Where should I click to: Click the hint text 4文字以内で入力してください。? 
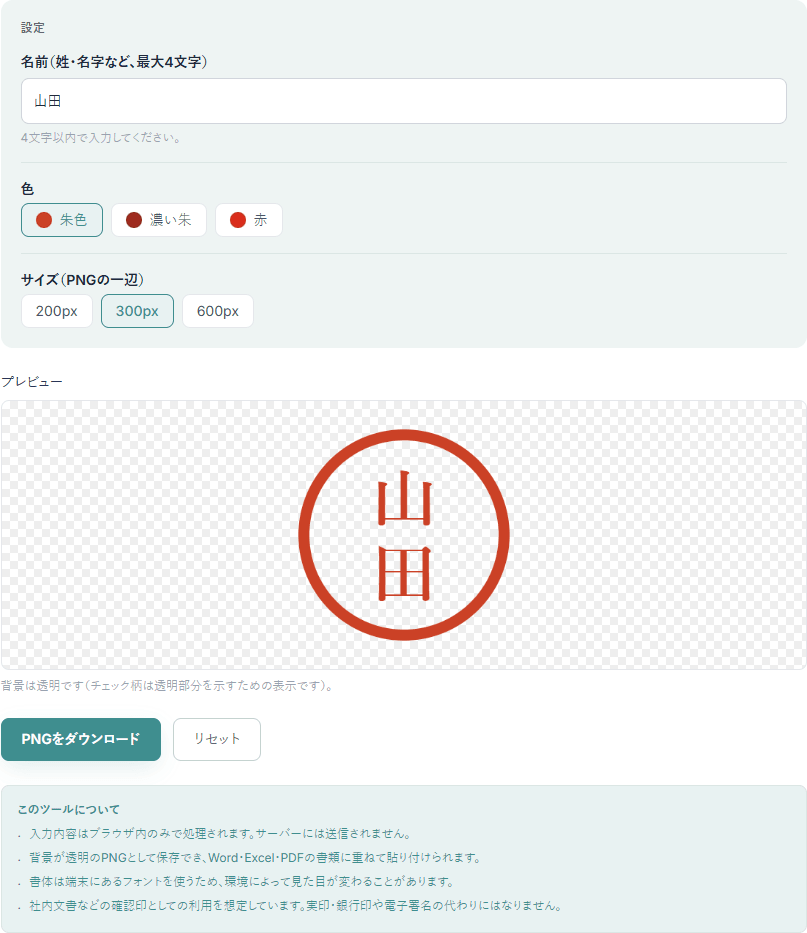coord(101,137)
